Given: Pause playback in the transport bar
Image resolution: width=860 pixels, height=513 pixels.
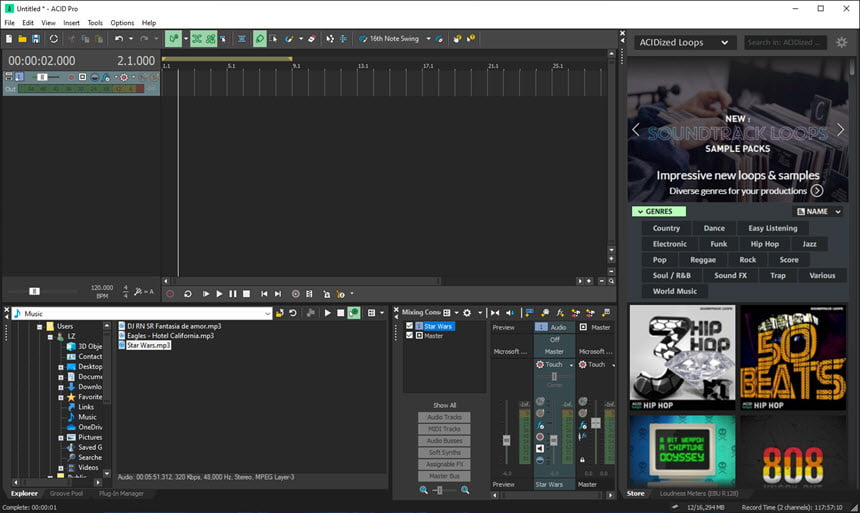Looking at the screenshot, I should point(233,294).
